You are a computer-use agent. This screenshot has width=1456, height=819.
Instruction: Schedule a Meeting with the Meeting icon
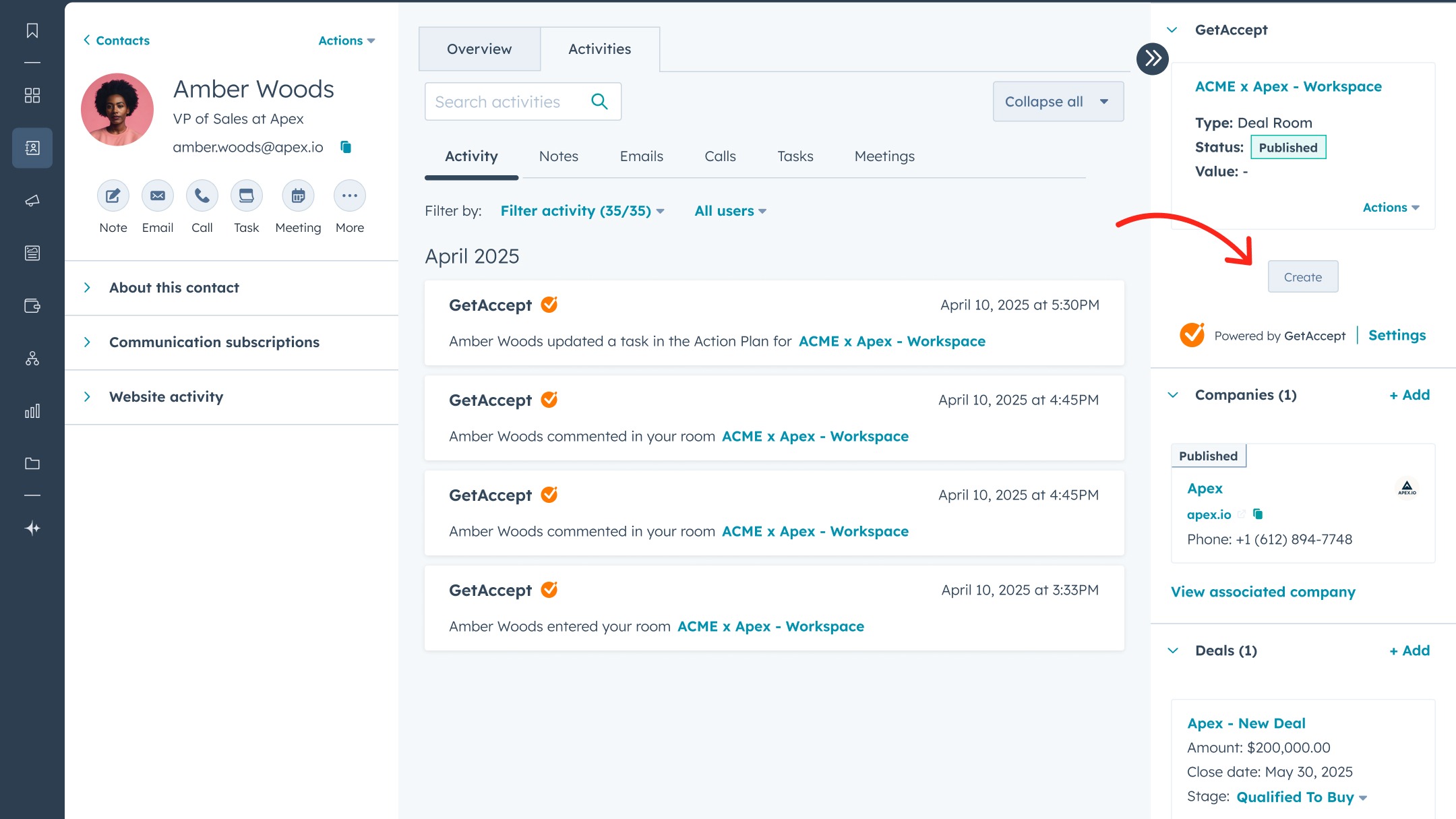click(x=298, y=195)
